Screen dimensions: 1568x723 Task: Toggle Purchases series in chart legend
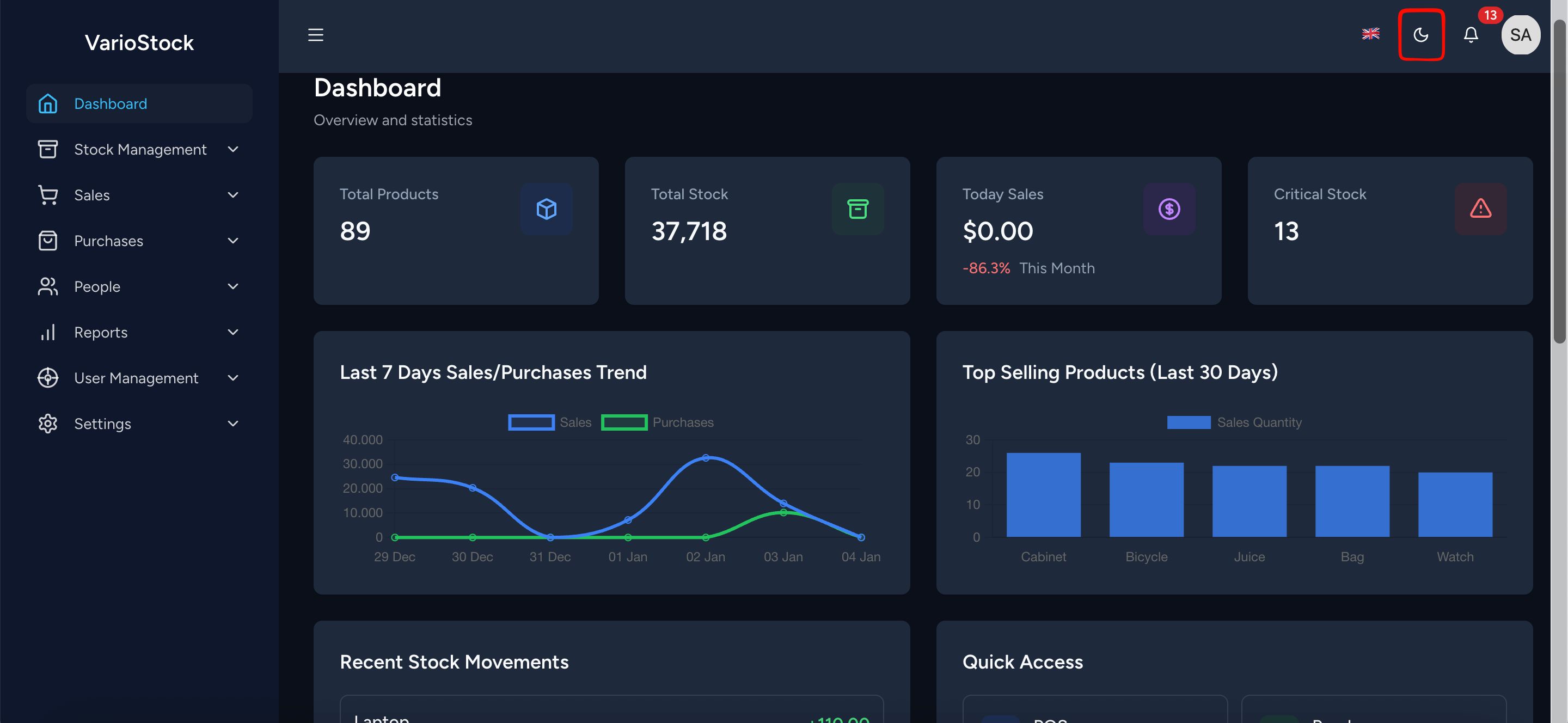624,422
